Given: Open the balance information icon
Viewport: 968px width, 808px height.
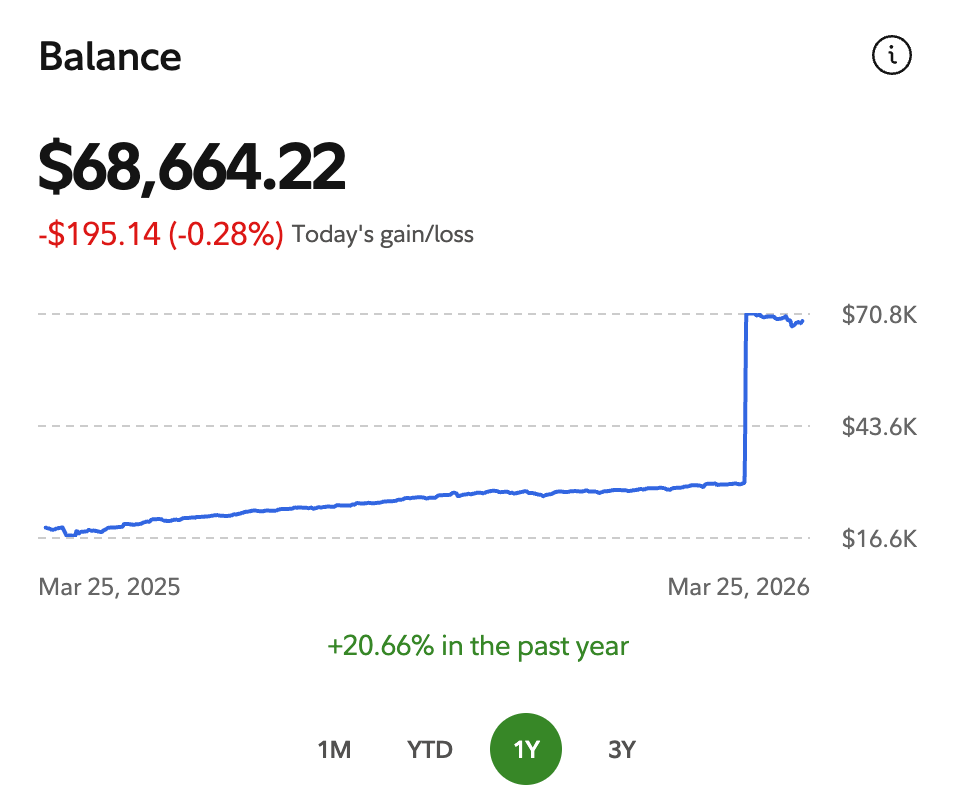Looking at the screenshot, I should [x=892, y=56].
